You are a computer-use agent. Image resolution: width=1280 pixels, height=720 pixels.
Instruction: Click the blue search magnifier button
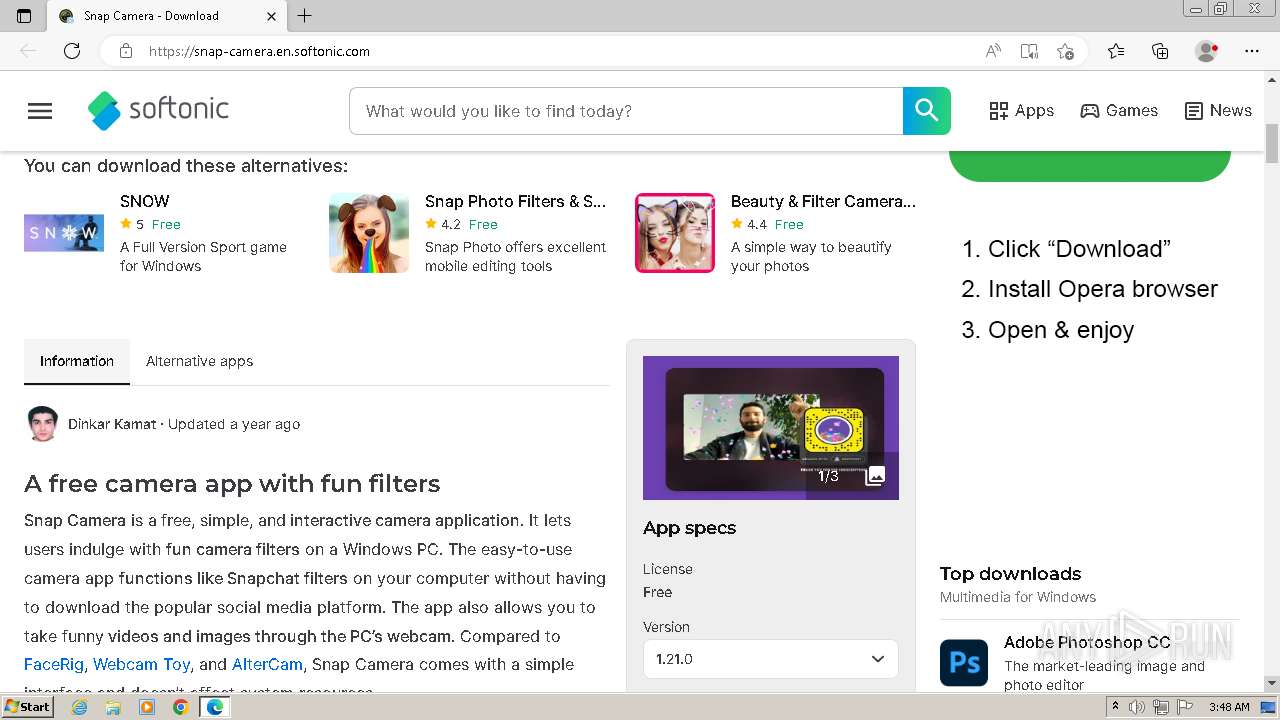coord(927,111)
